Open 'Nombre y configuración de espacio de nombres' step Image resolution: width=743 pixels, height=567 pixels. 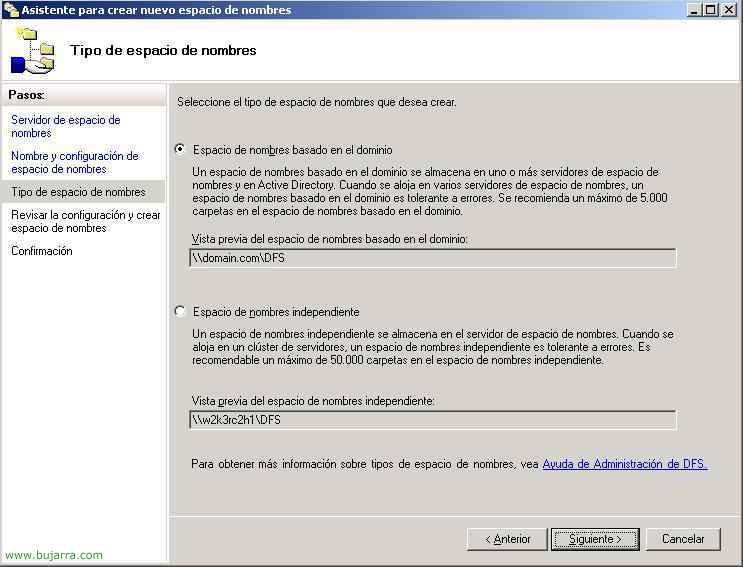[x=74, y=162]
